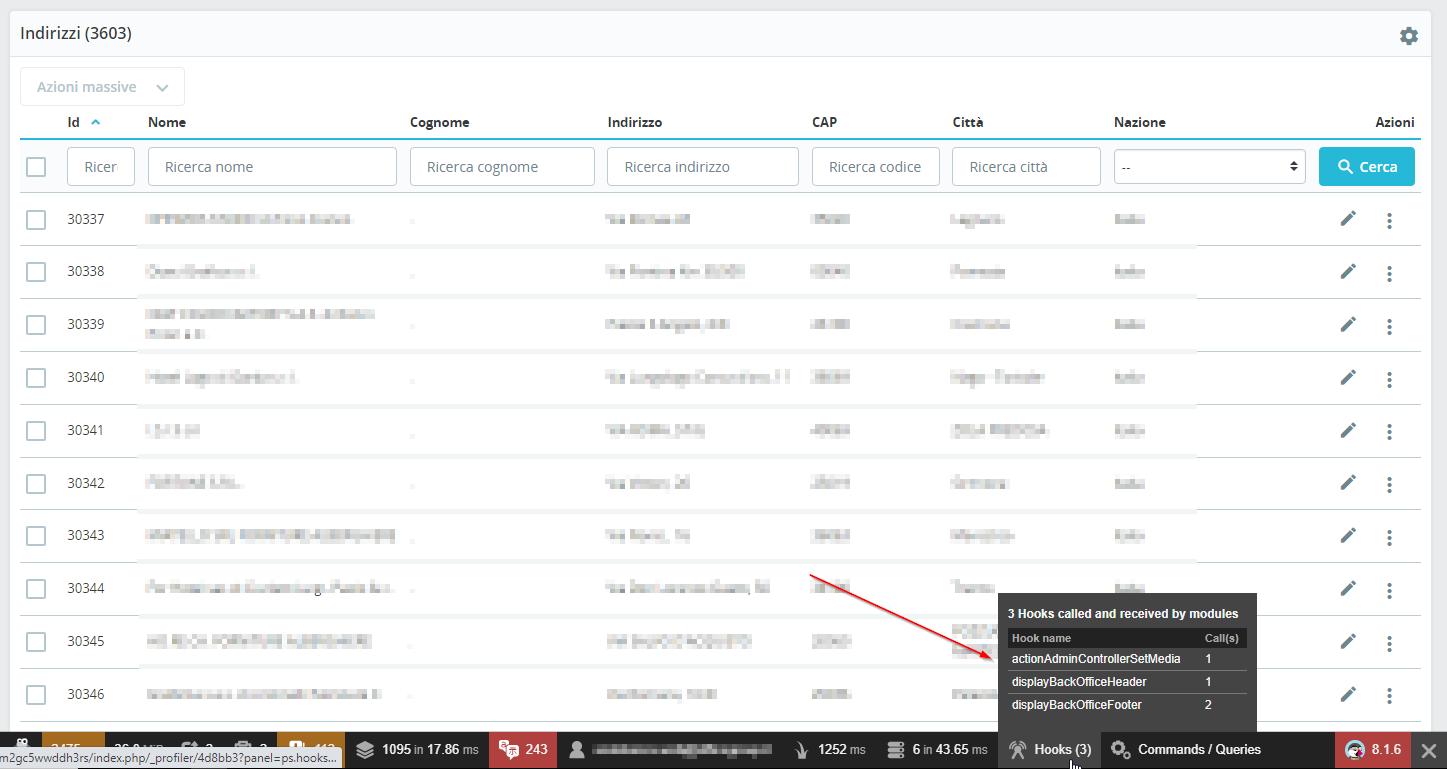Viewport: 1447px width, 769px height.
Task: Open the 1252 ms profiler panel
Action: tap(830, 750)
